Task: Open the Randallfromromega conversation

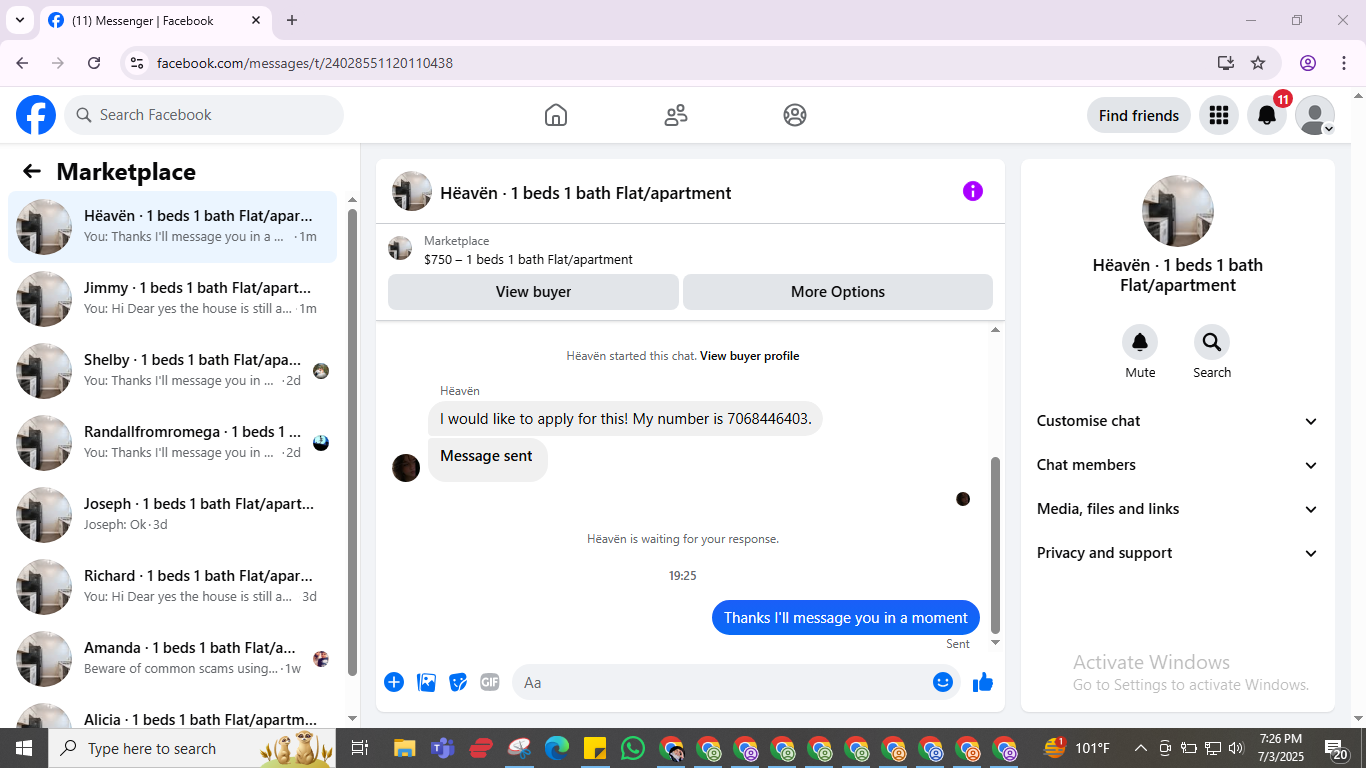Action: pos(173,443)
